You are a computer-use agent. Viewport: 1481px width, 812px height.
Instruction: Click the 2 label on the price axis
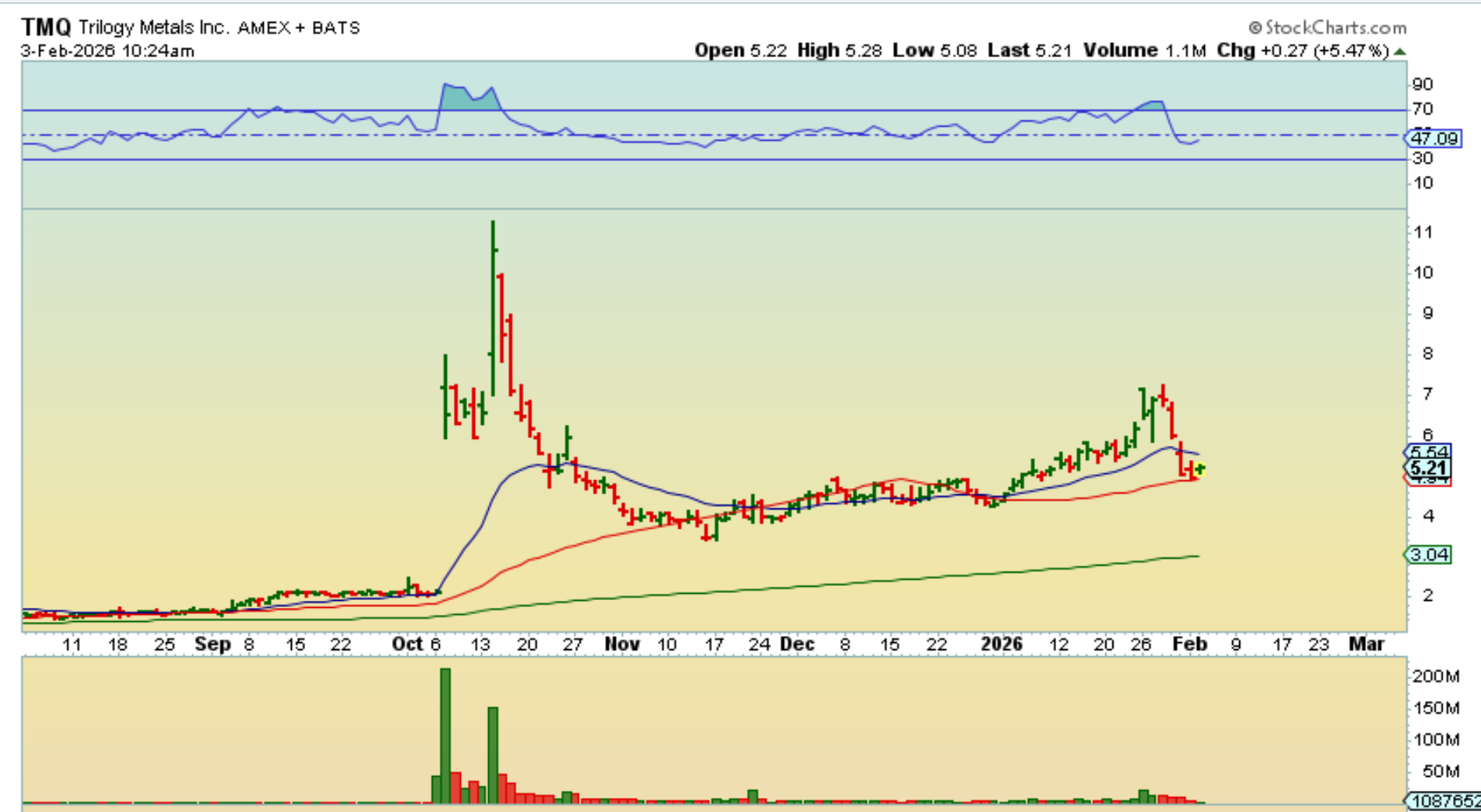click(x=1429, y=595)
